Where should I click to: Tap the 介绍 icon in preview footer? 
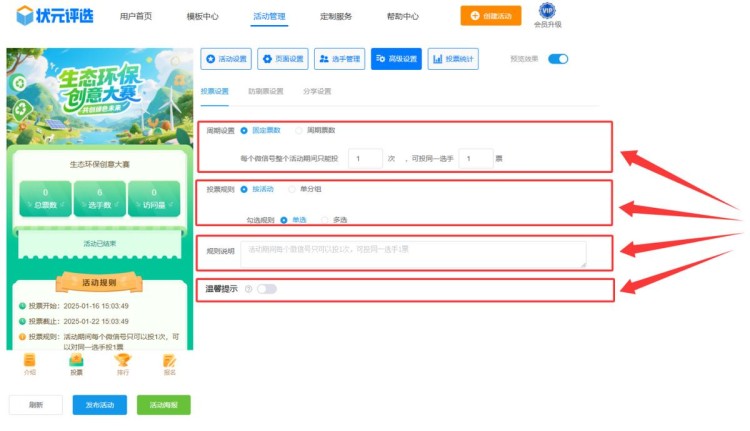(29, 361)
